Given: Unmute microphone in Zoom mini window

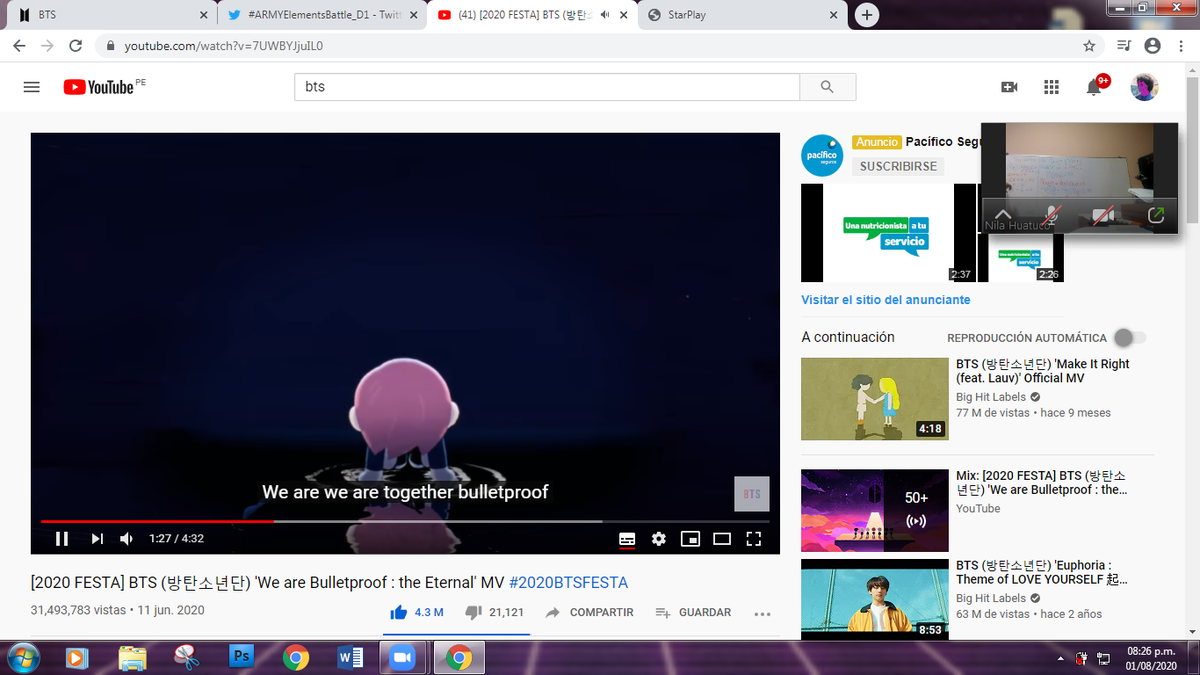Looking at the screenshot, I should click(x=1052, y=214).
